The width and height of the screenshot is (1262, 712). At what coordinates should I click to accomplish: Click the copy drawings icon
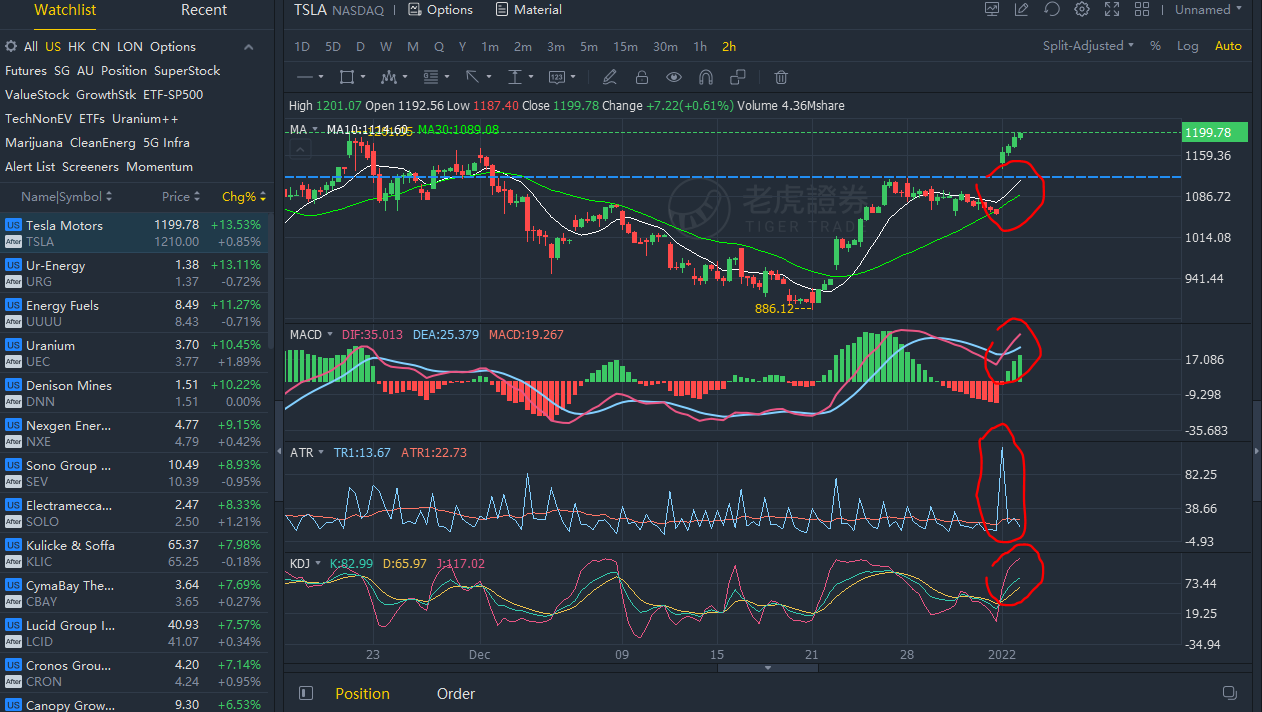738,77
